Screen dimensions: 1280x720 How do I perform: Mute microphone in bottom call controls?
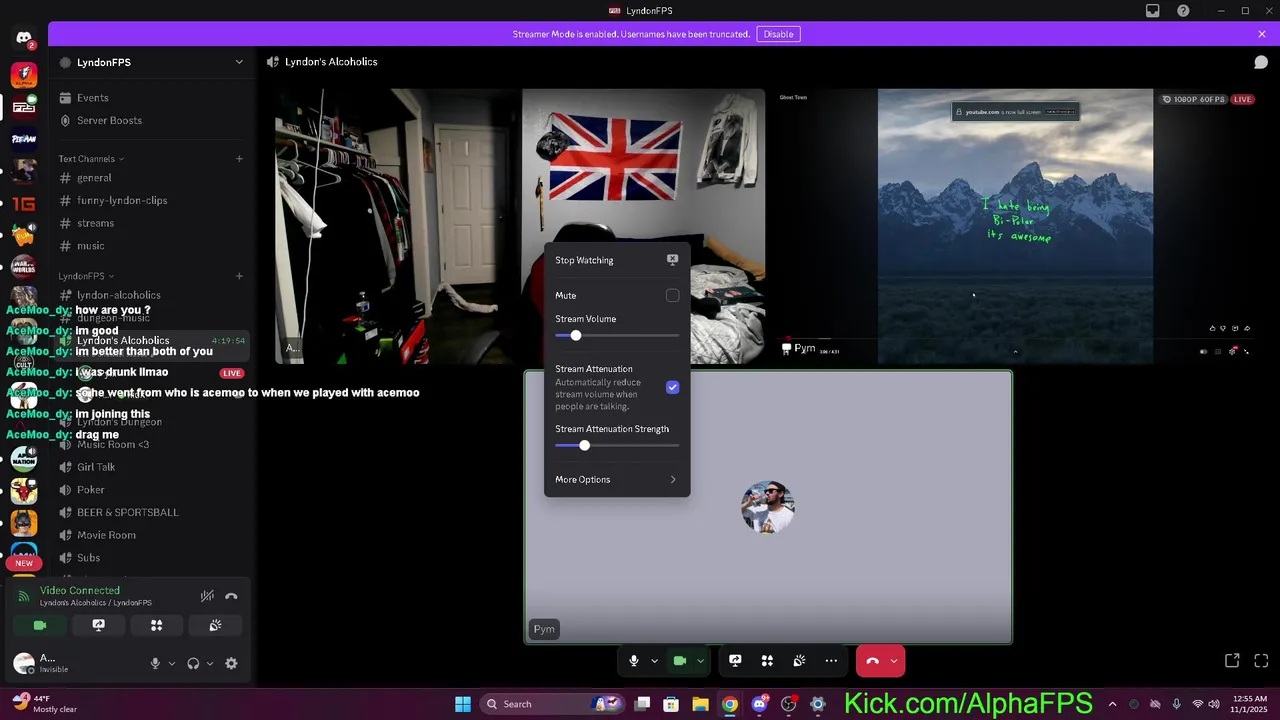634,661
